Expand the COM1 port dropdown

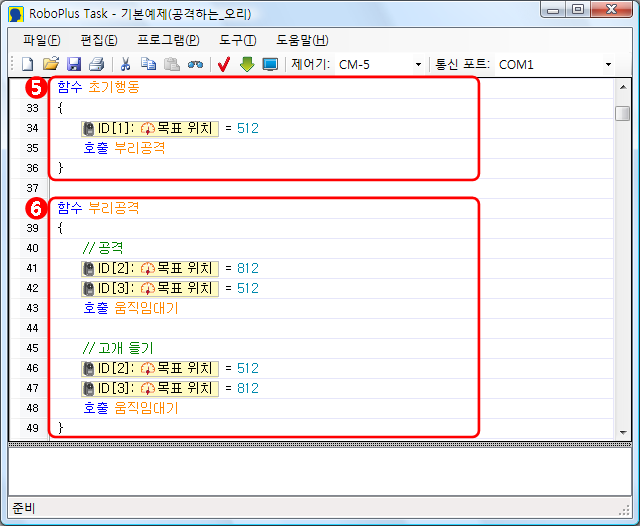tap(607, 65)
